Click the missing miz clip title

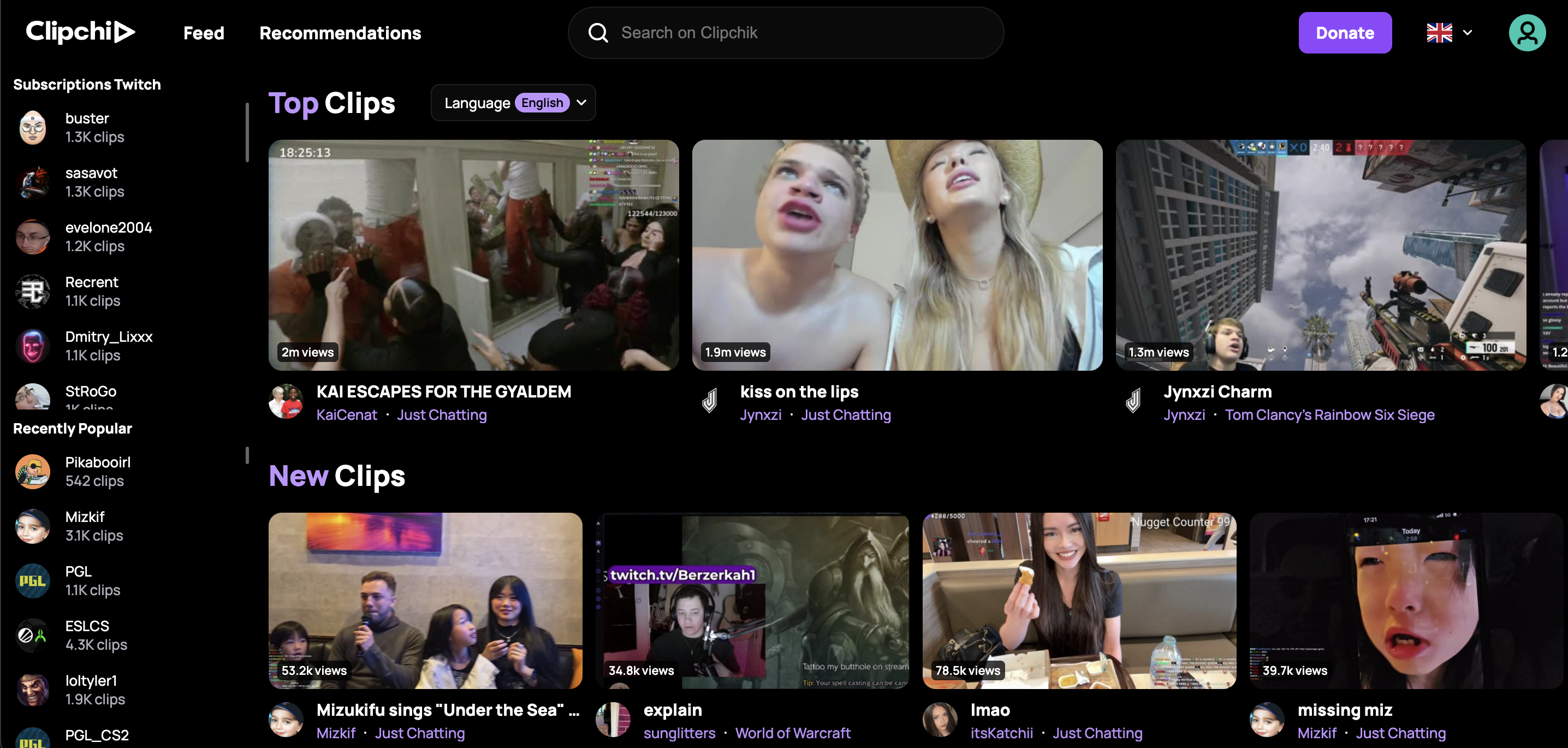(x=1345, y=710)
